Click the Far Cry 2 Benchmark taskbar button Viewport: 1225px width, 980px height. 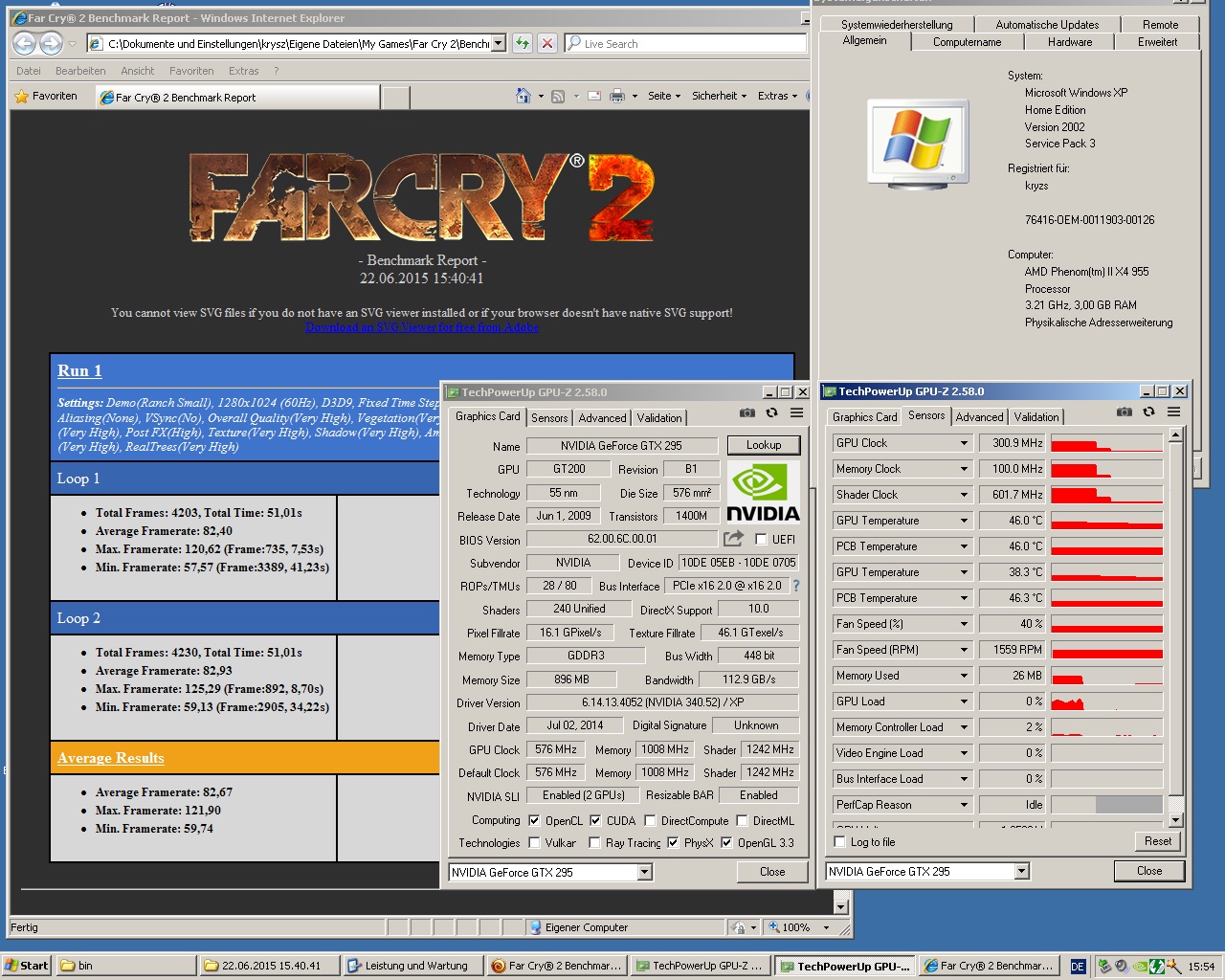pos(557,965)
